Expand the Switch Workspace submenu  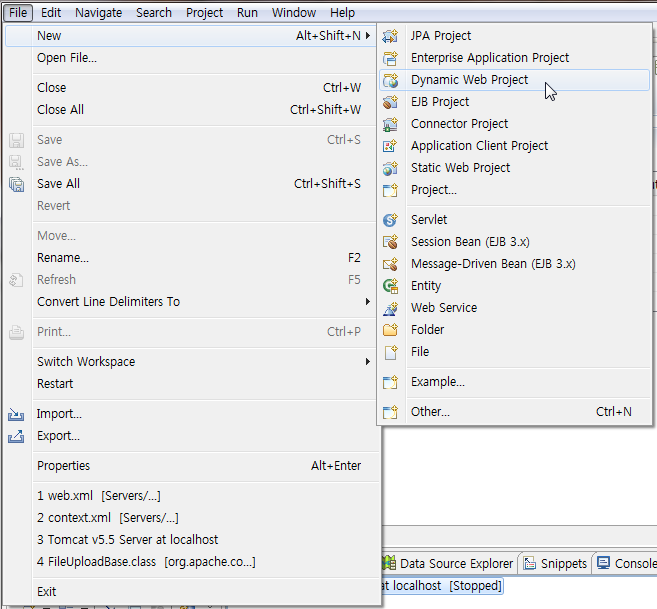point(367,361)
